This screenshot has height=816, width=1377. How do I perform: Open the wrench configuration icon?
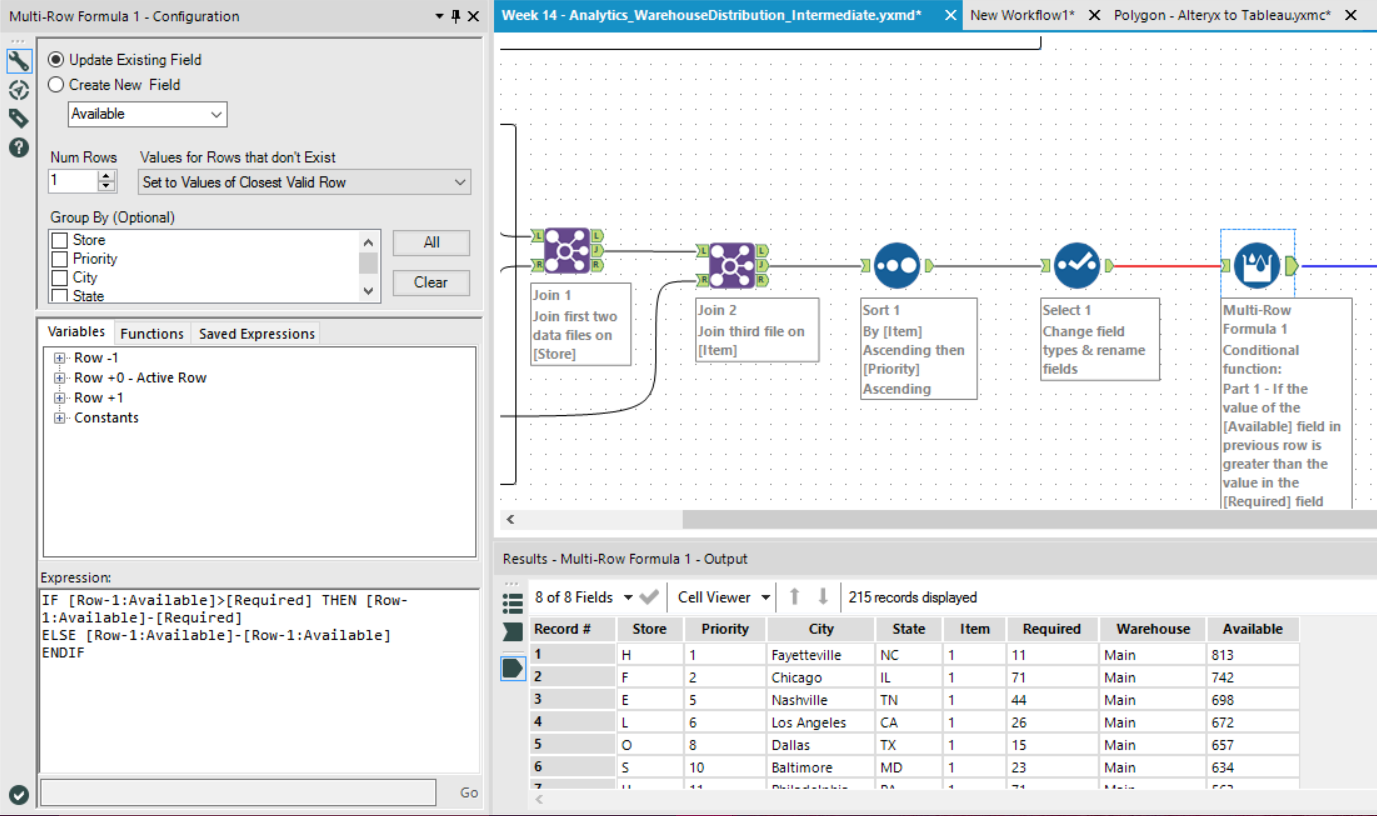pos(19,62)
